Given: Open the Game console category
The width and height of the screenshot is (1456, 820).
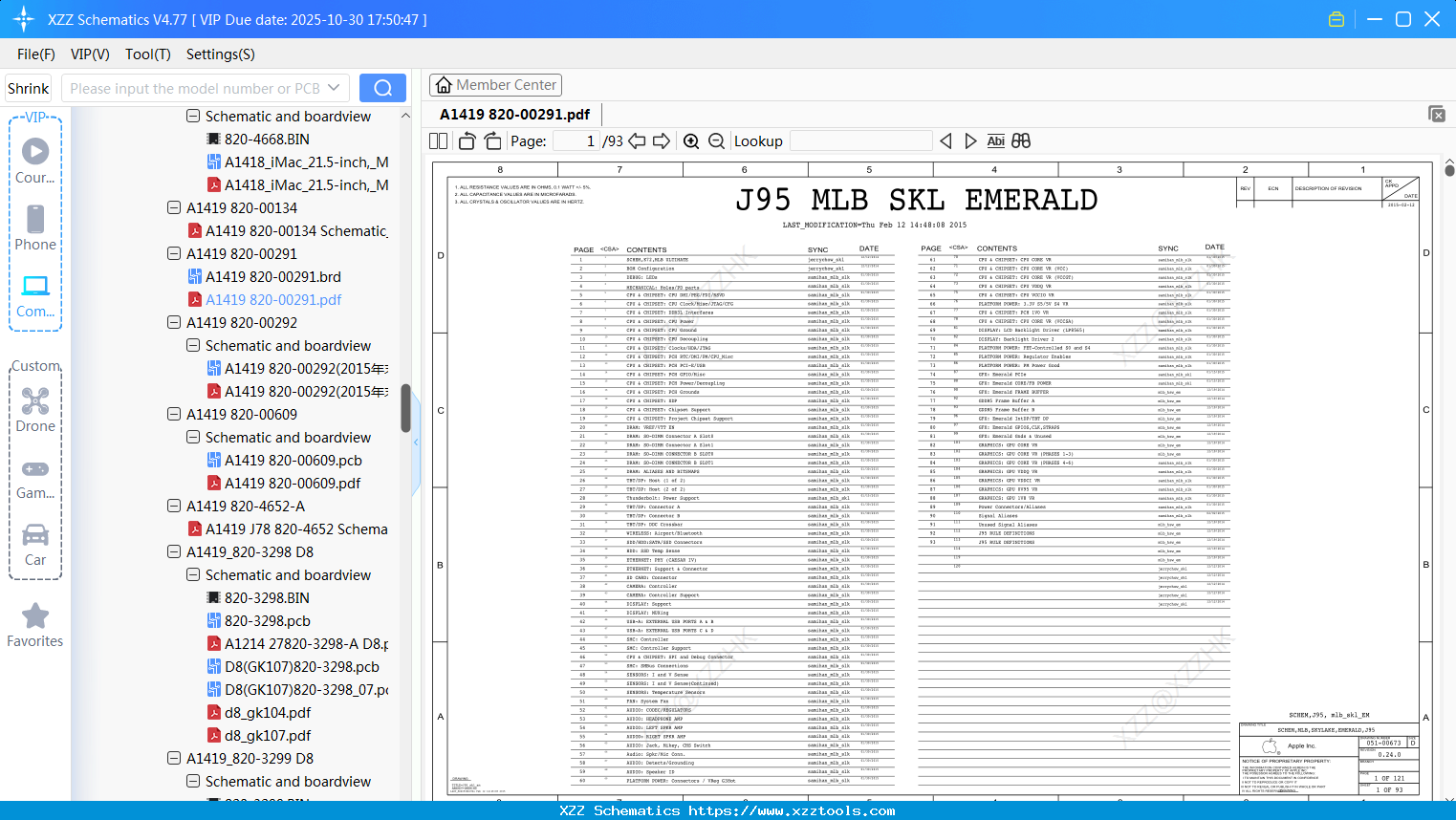Looking at the screenshot, I should (35, 478).
